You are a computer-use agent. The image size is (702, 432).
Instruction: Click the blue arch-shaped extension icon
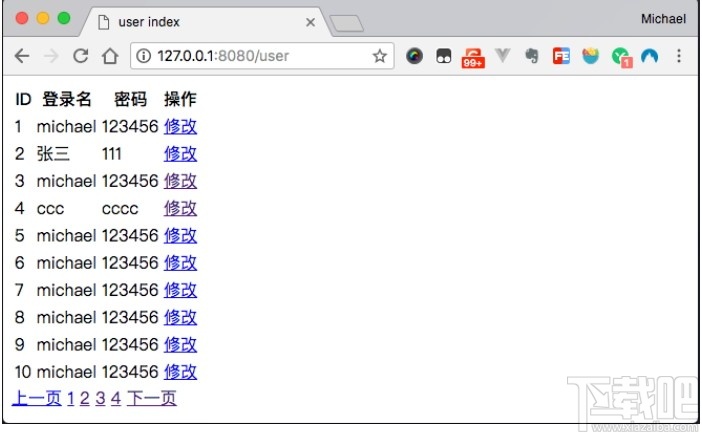650,56
